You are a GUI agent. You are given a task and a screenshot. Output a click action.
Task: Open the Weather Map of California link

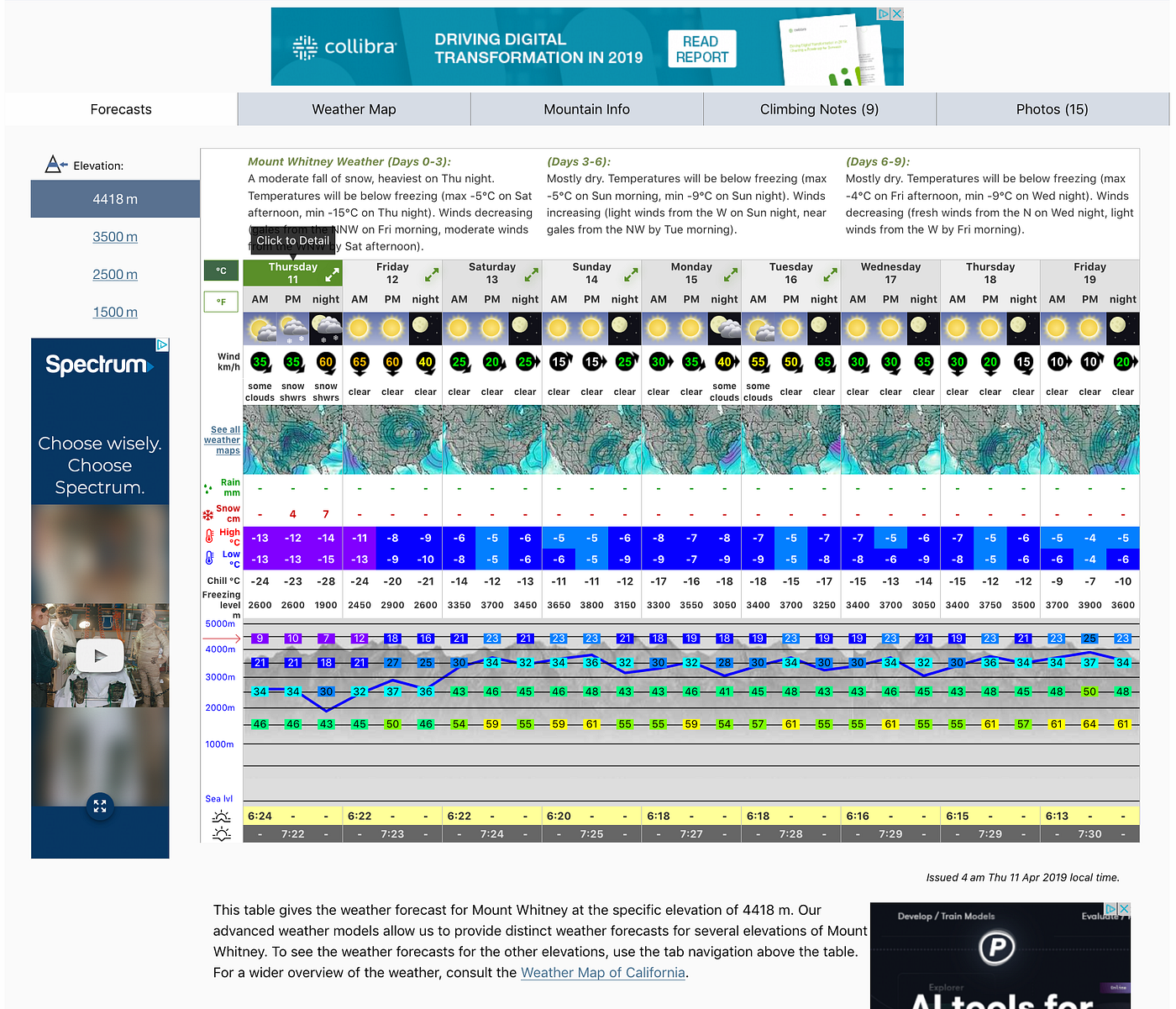point(602,972)
